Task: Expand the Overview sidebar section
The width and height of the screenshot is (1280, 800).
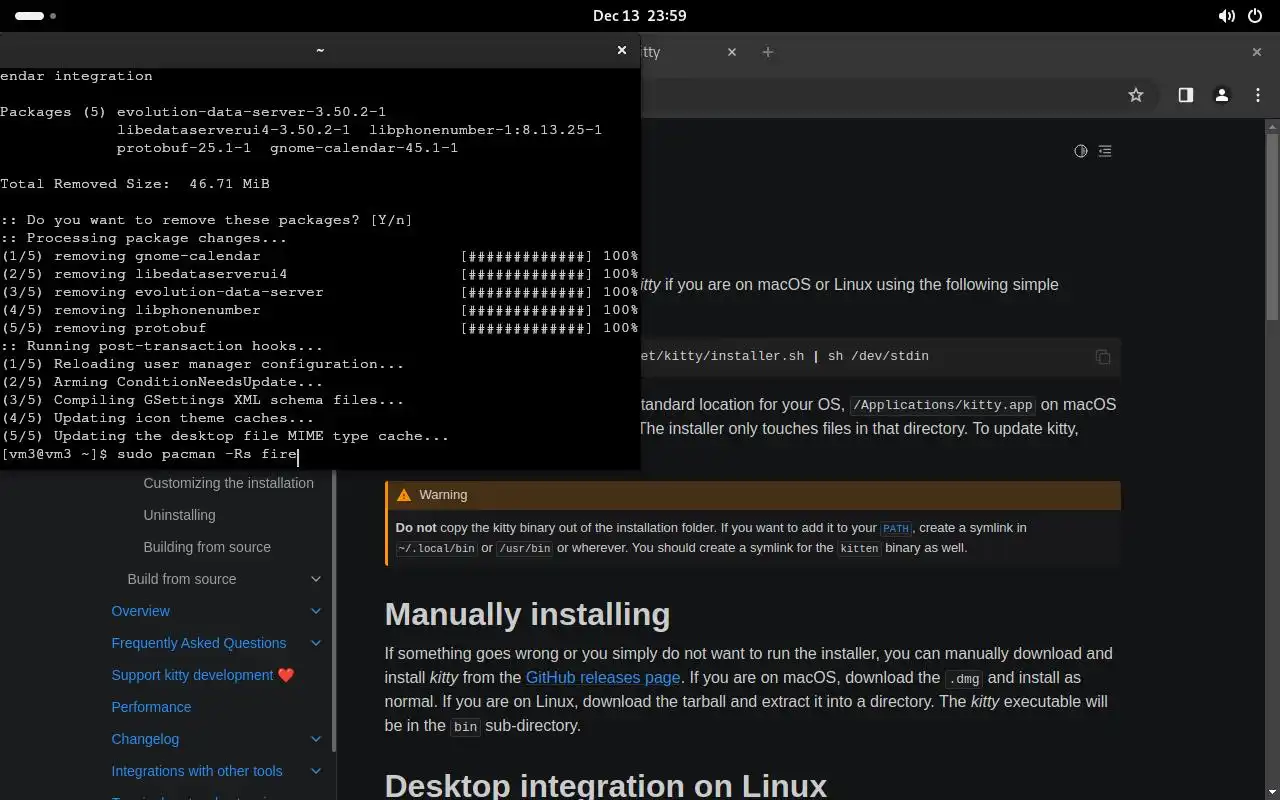Action: [x=316, y=611]
